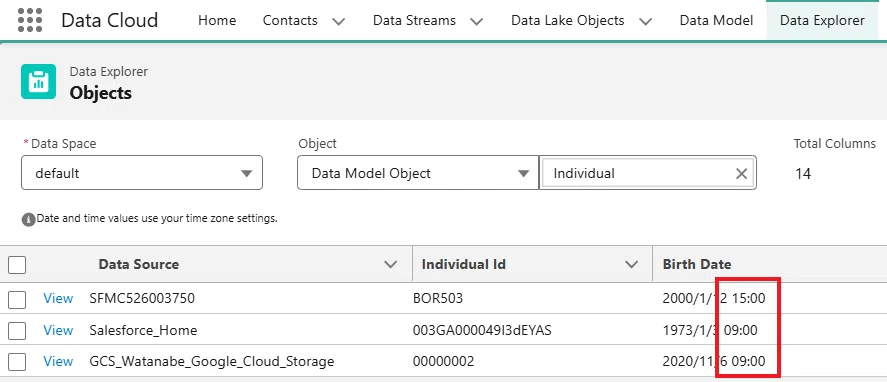Sort by the Individual Id column header
The height and width of the screenshot is (382, 887).
point(464,264)
